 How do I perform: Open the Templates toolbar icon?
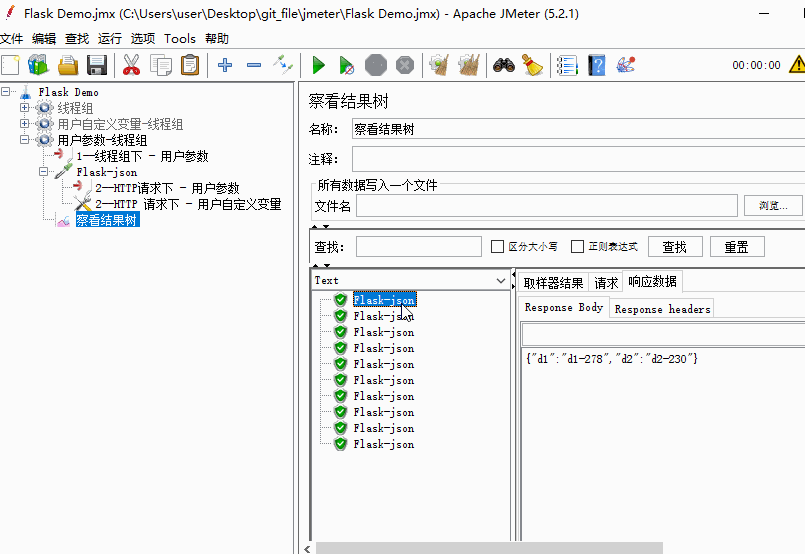[39, 65]
